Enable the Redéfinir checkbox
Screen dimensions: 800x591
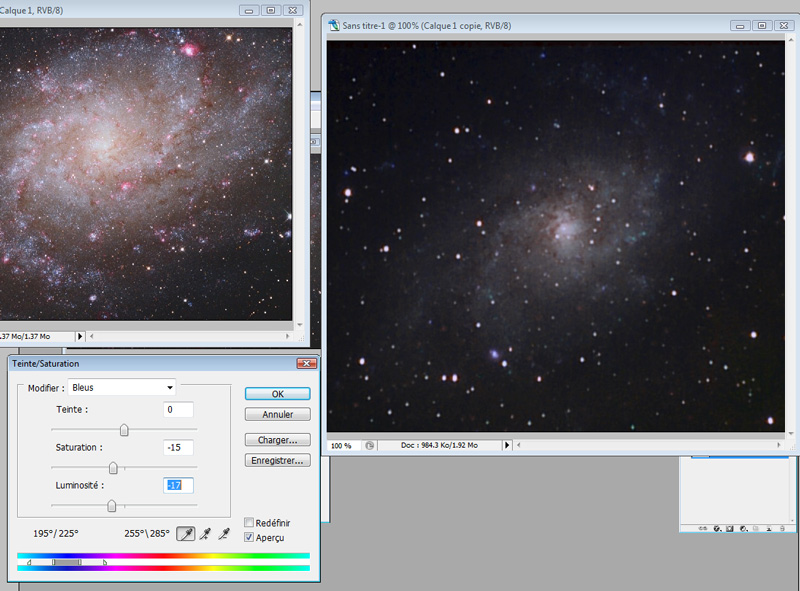coord(249,523)
